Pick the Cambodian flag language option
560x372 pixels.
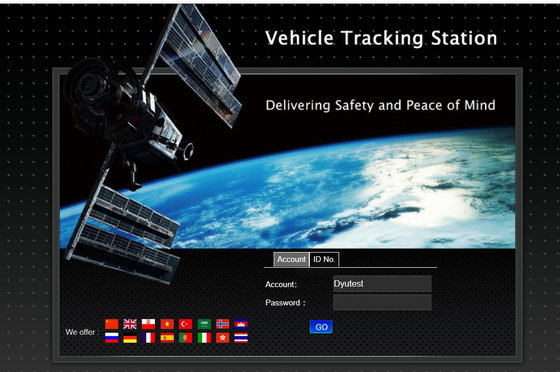point(241,324)
